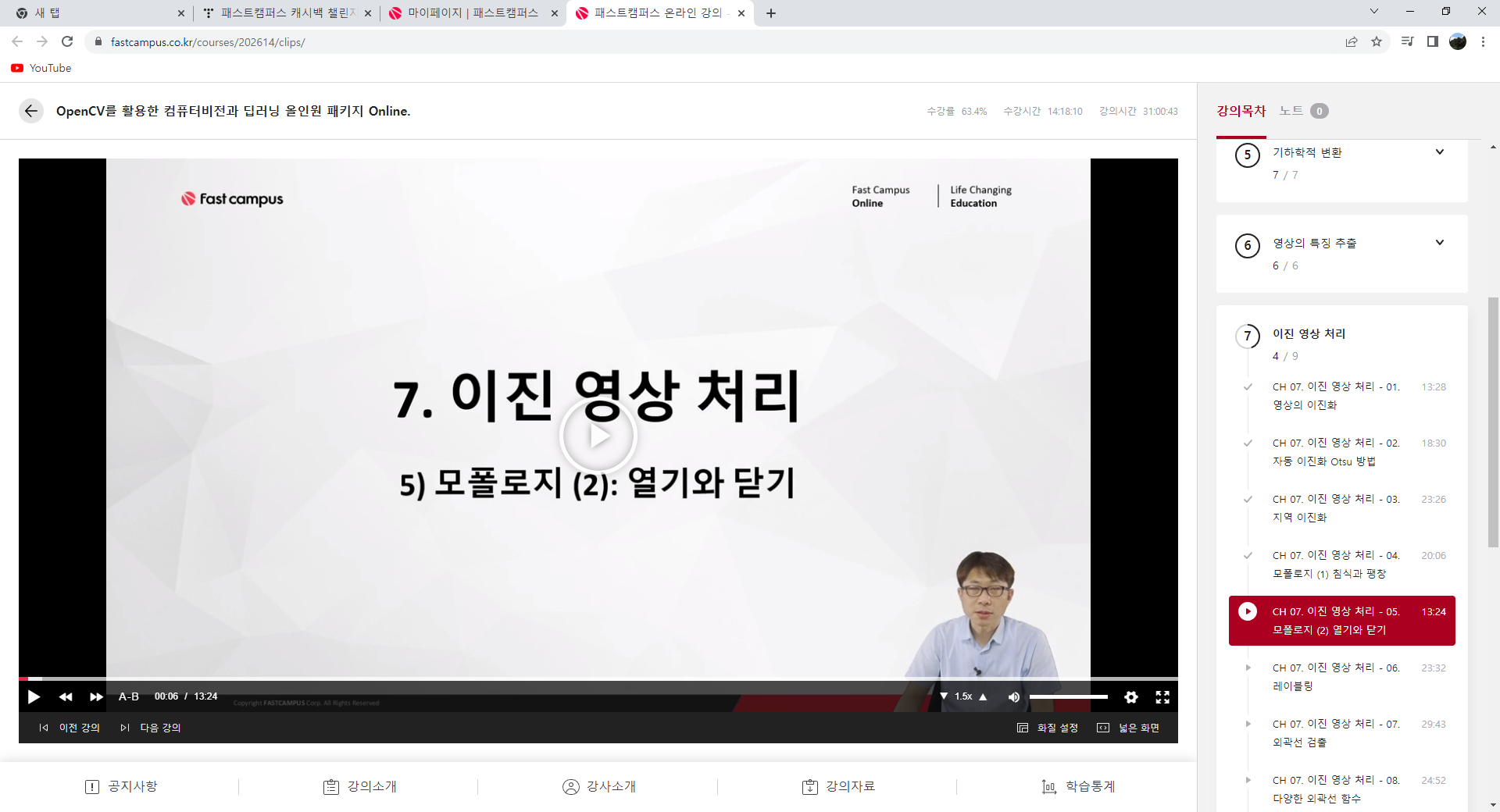This screenshot has width=1500, height=812.
Task: Decrease playback speed with the down triangle
Action: point(944,696)
